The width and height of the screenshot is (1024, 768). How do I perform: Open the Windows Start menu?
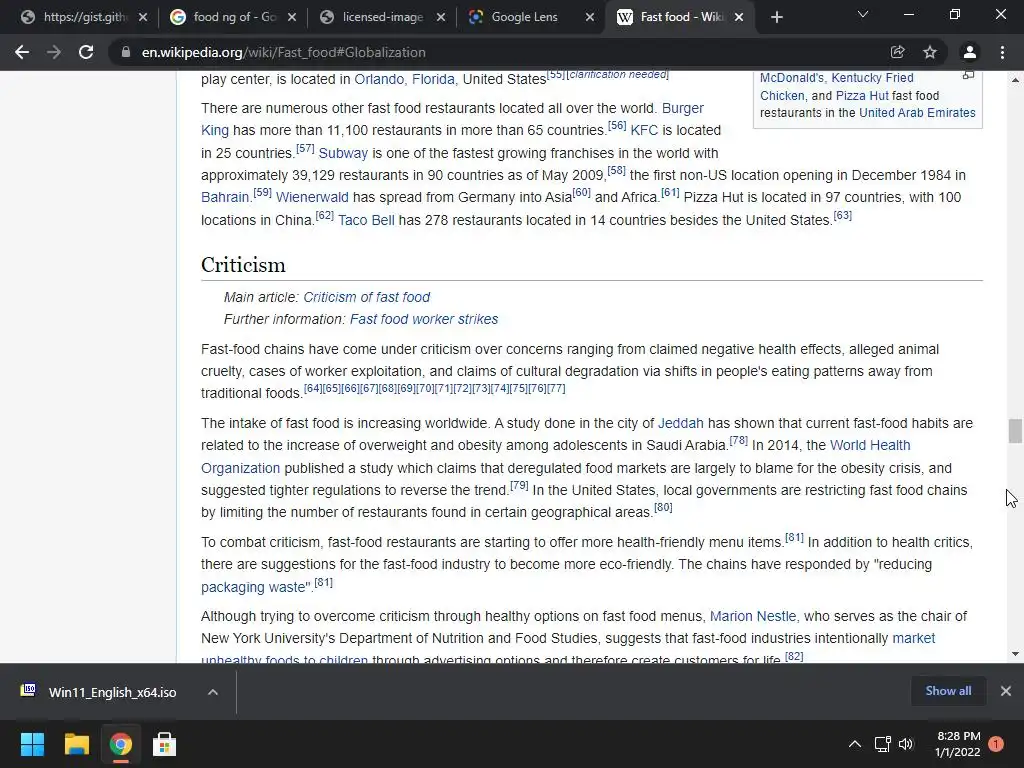32,744
